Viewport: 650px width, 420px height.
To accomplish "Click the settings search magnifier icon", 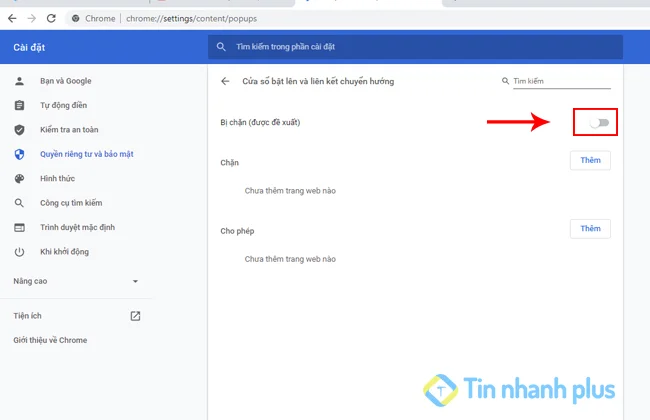I will (221, 47).
